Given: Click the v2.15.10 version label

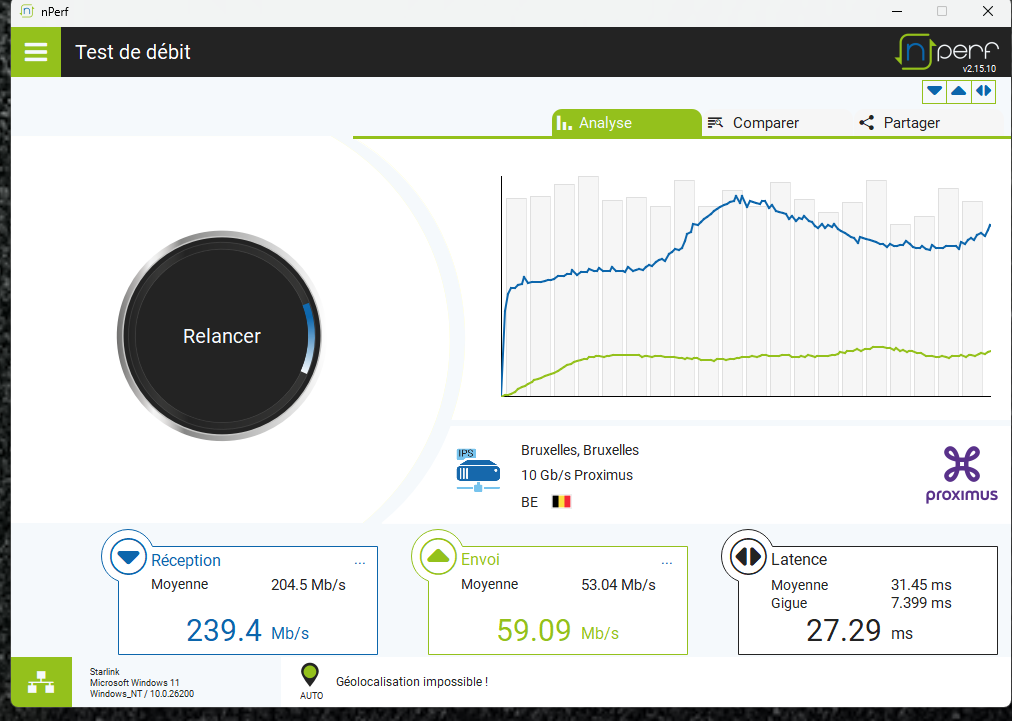Looking at the screenshot, I should 979,68.
